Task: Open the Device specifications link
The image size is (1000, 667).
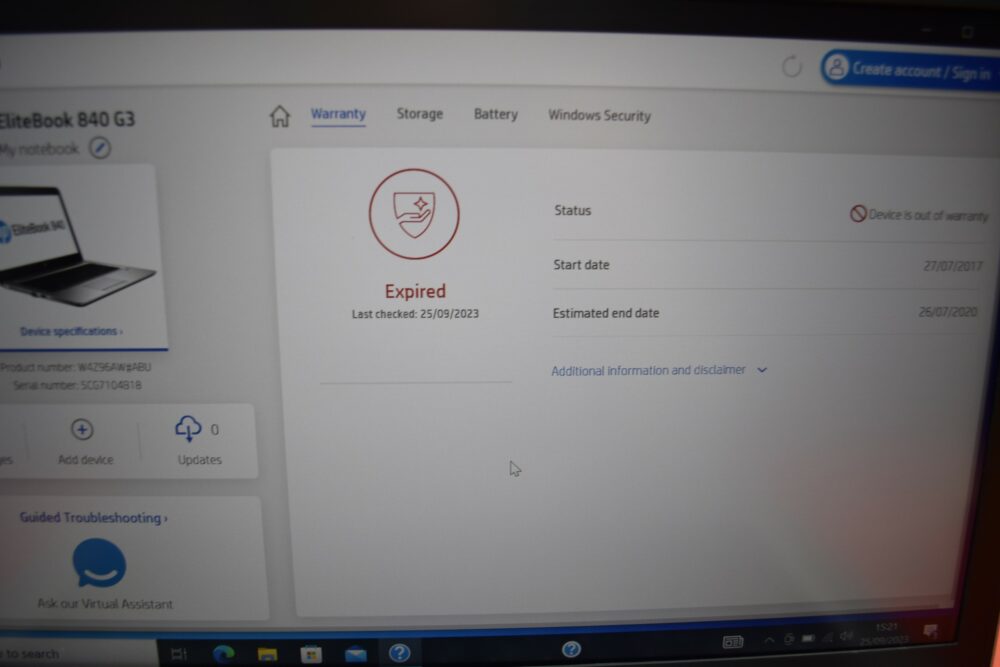Action: click(x=71, y=332)
